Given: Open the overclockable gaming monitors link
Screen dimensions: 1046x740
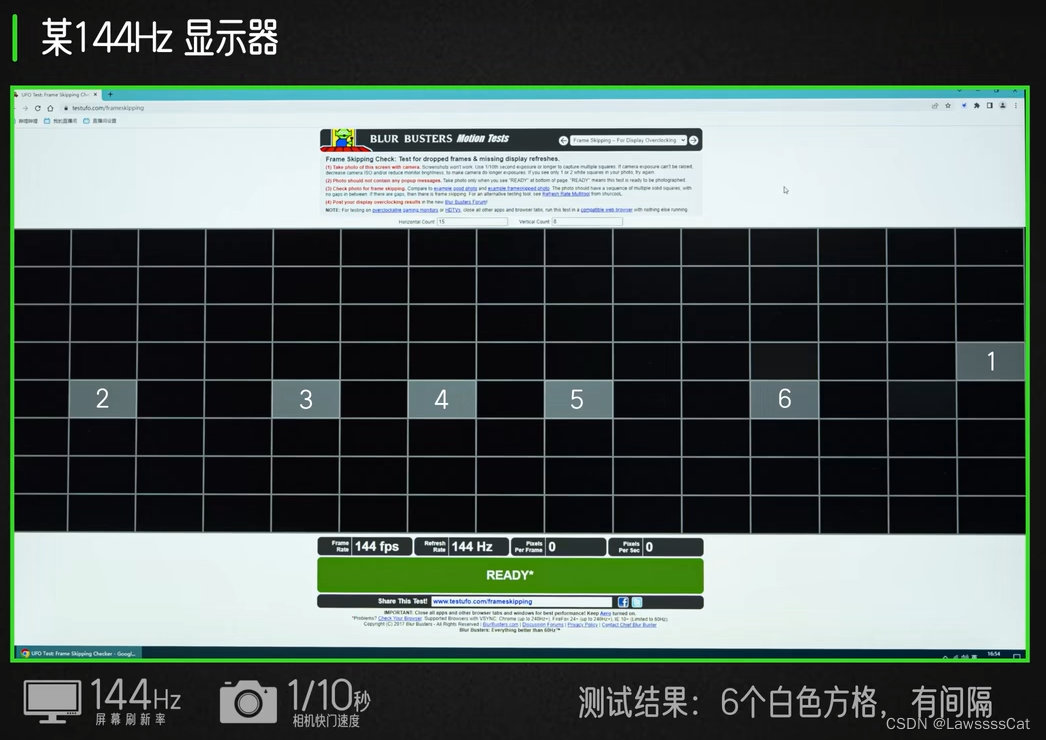Looking at the screenshot, I should (x=405, y=210).
